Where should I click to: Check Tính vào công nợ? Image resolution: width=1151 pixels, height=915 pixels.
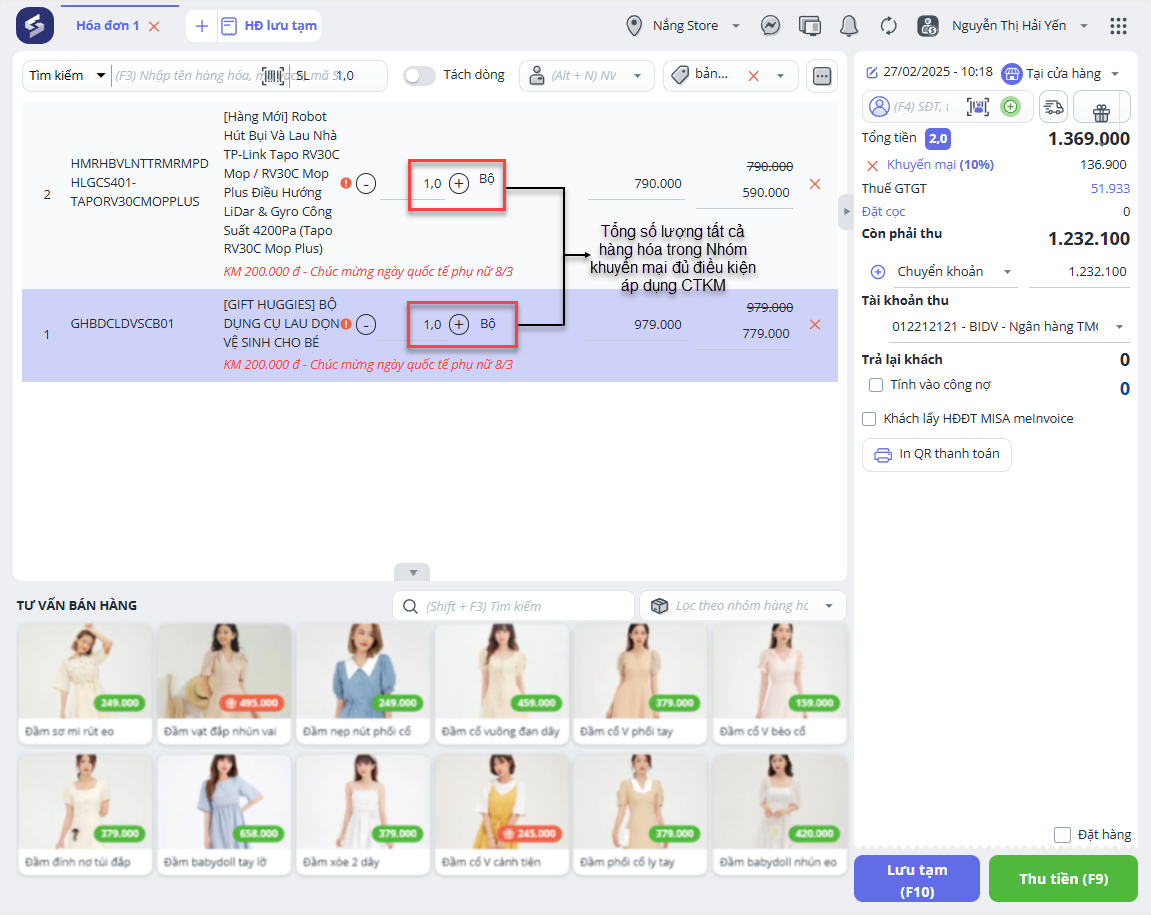pos(876,385)
